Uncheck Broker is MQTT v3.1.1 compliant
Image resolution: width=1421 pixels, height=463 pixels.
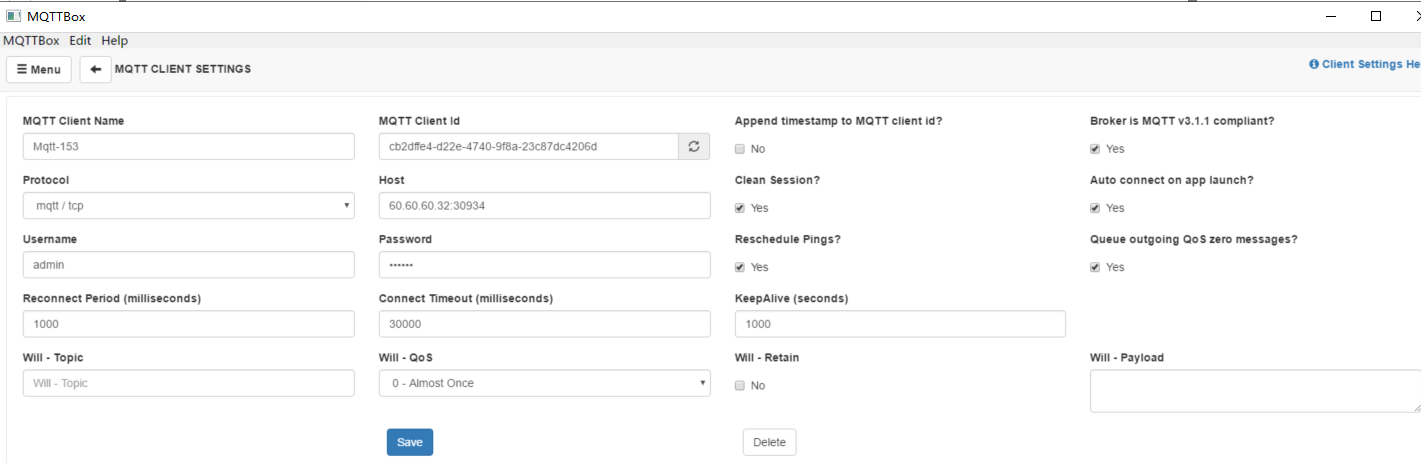1095,149
